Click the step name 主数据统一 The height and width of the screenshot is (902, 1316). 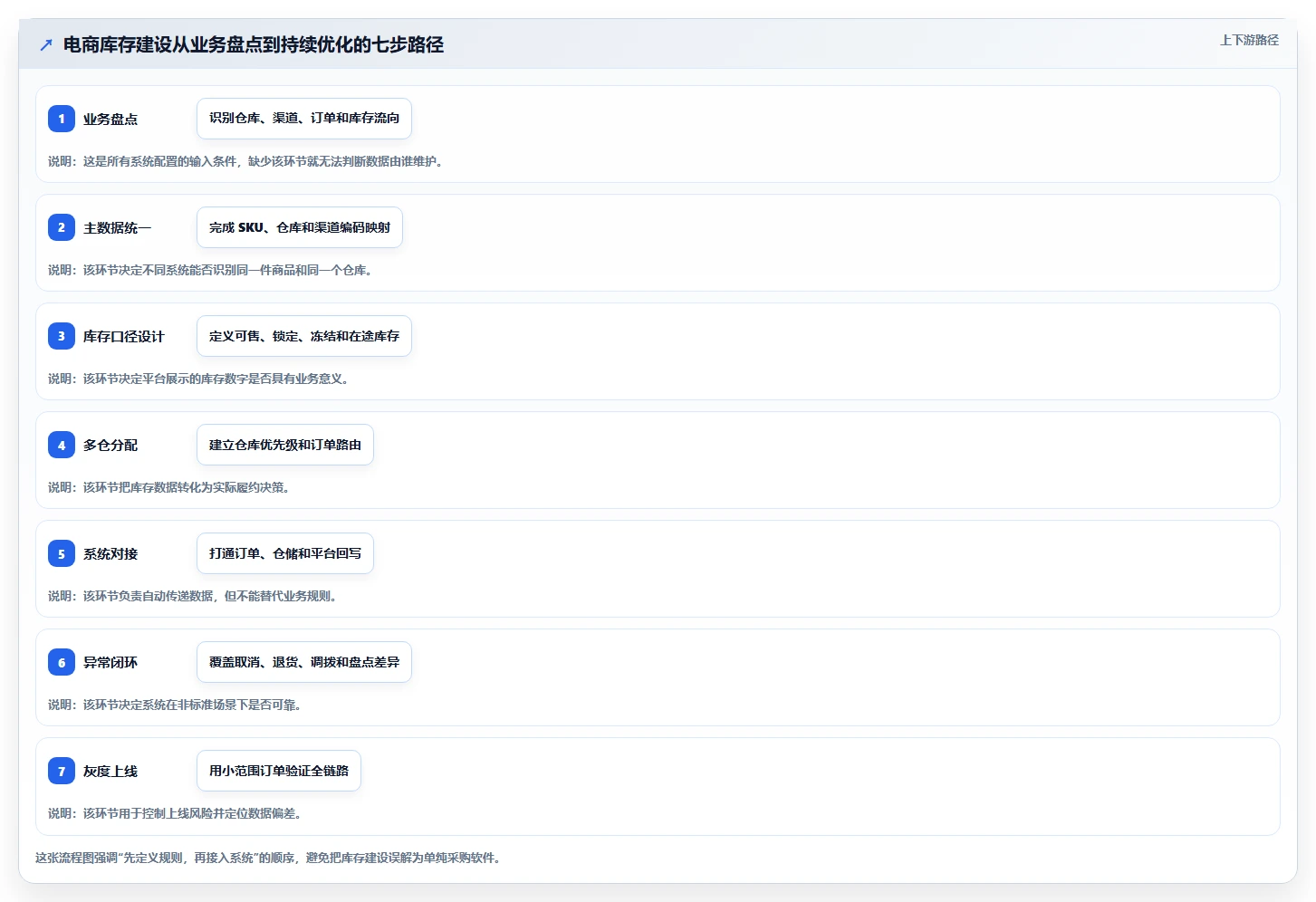118,227
